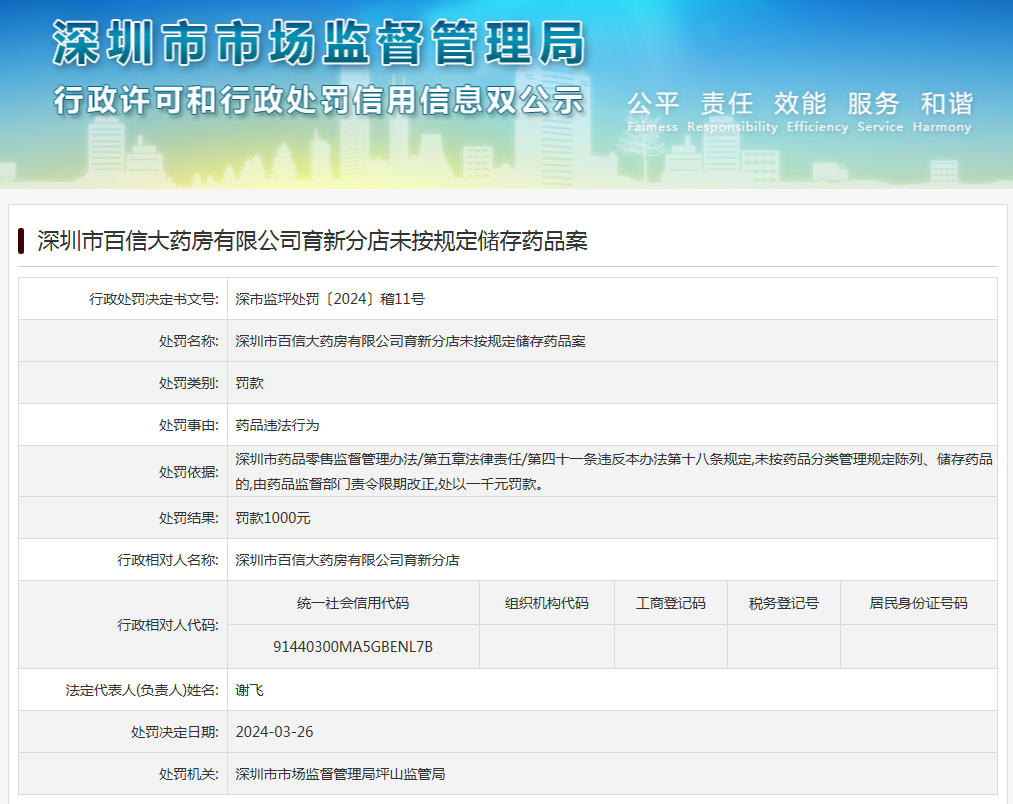1013x804 pixels.
Task: Click the penalty result 罚款1000元
Action: point(273,518)
